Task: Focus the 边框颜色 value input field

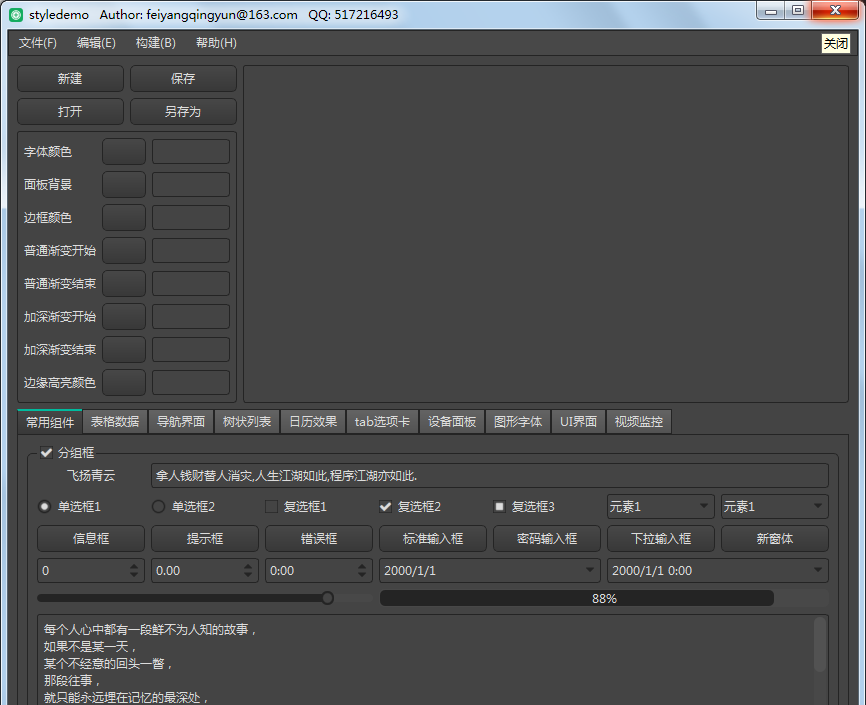Action: (x=191, y=218)
